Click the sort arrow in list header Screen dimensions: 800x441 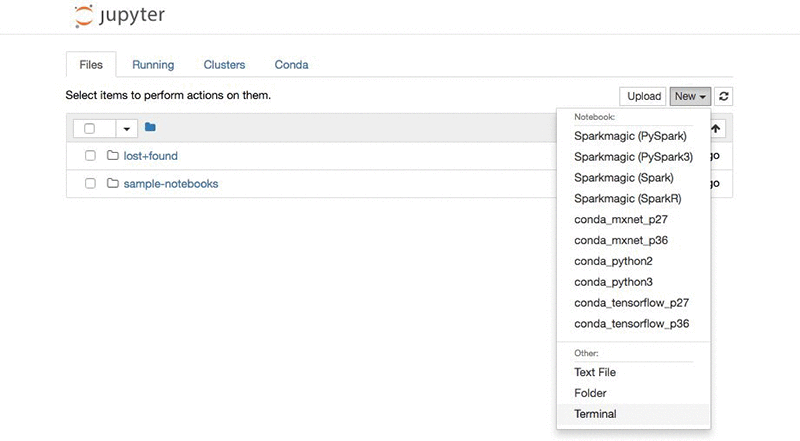(716, 129)
